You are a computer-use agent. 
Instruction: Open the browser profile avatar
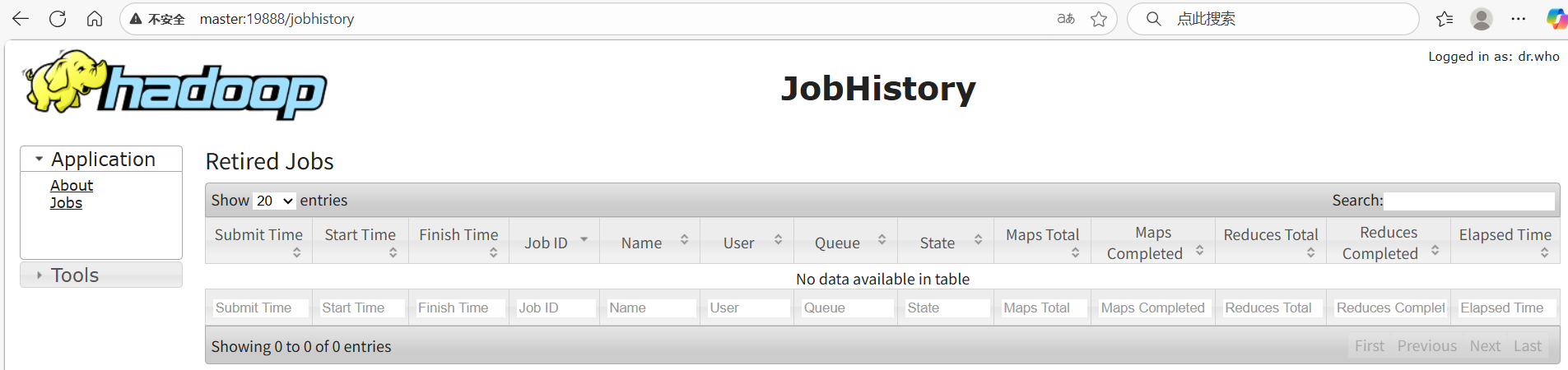point(1482,19)
